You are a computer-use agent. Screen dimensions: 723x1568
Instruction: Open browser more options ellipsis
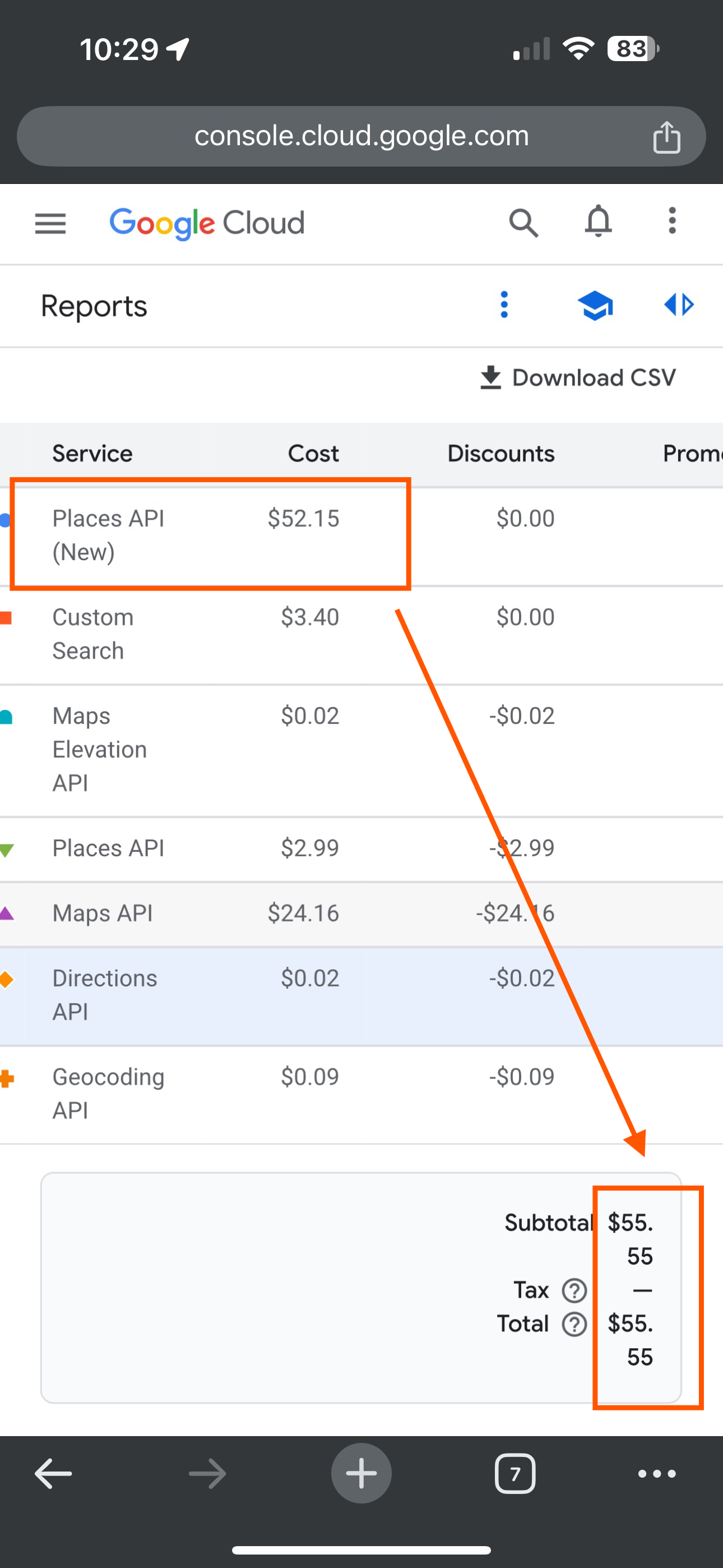[x=657, y=1474]
